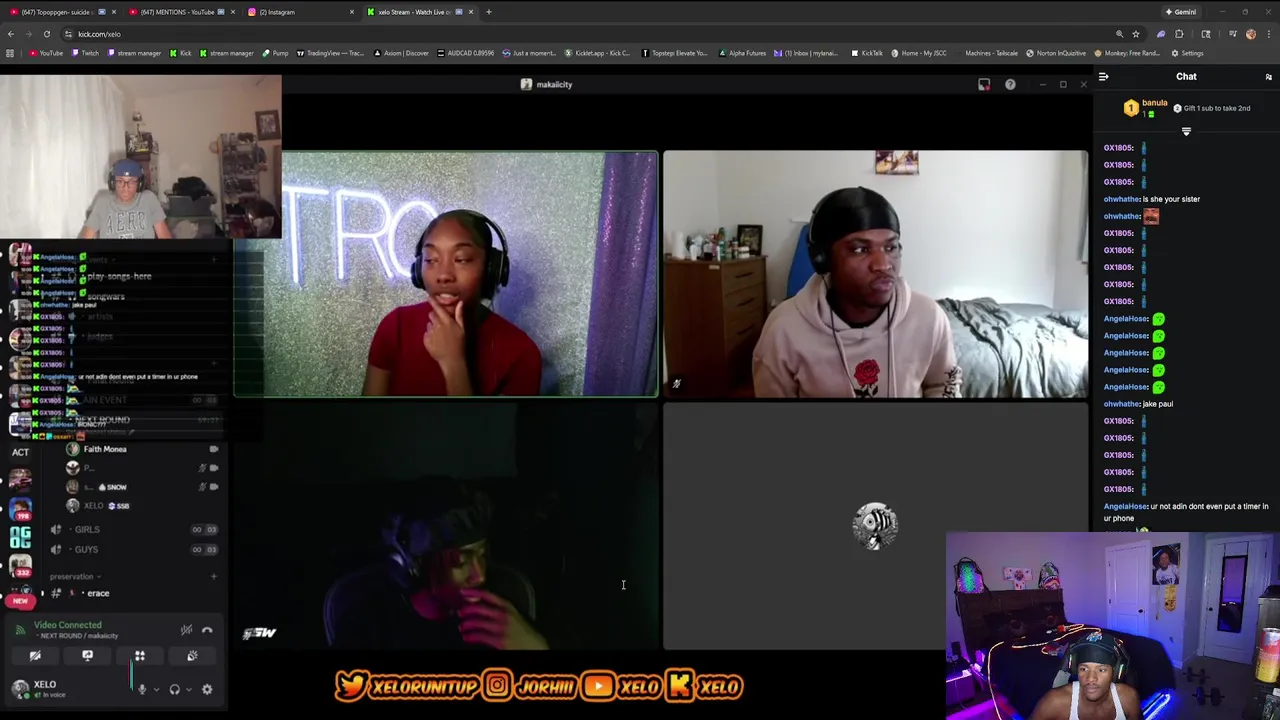This screenshot has width=1280, height=720.
Task: Open YouTube bookmark
Action: coord(46,53)
